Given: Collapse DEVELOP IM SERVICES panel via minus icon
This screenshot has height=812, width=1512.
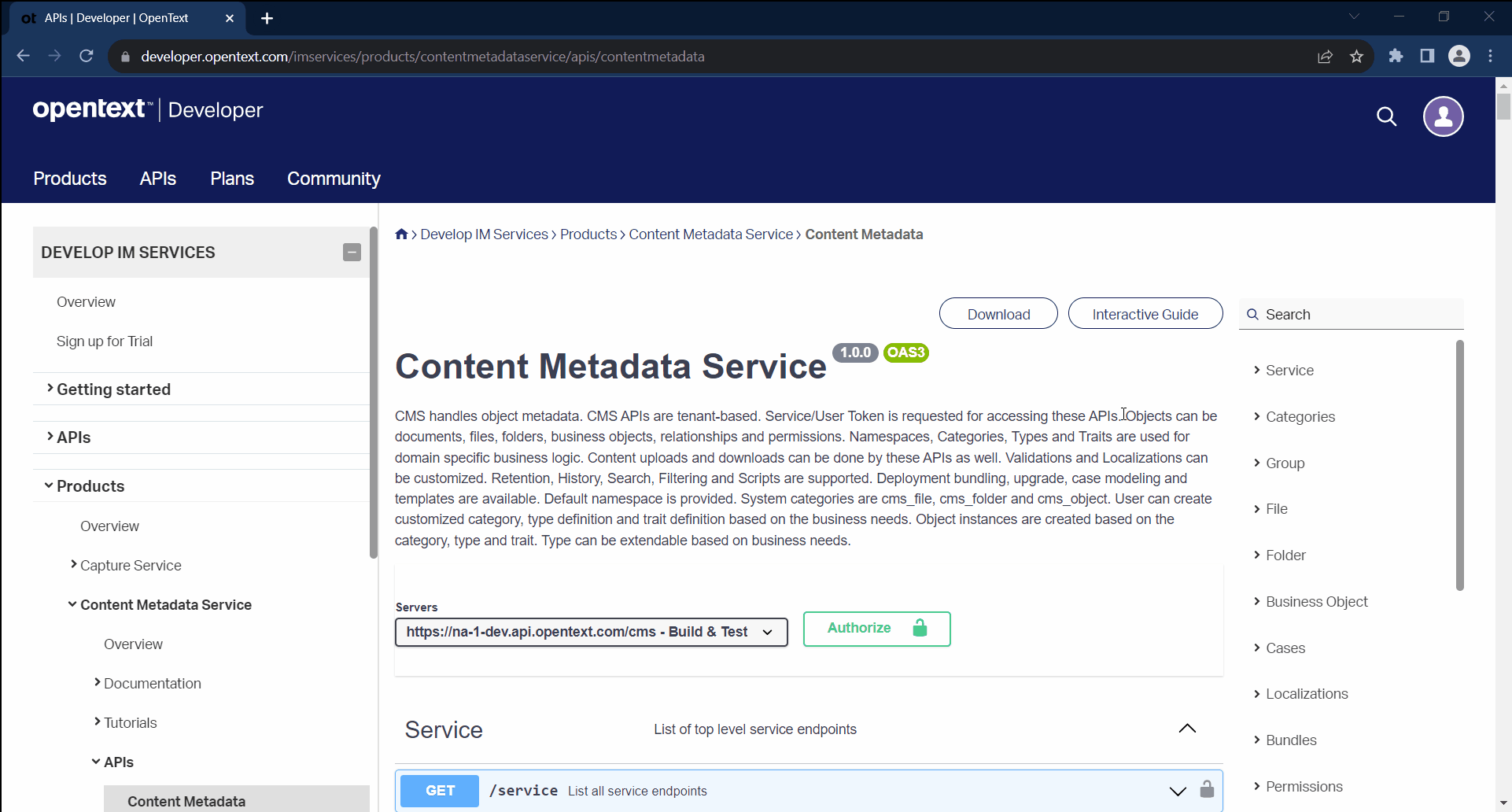Looking at the screenshot, I should coord(352,252).
